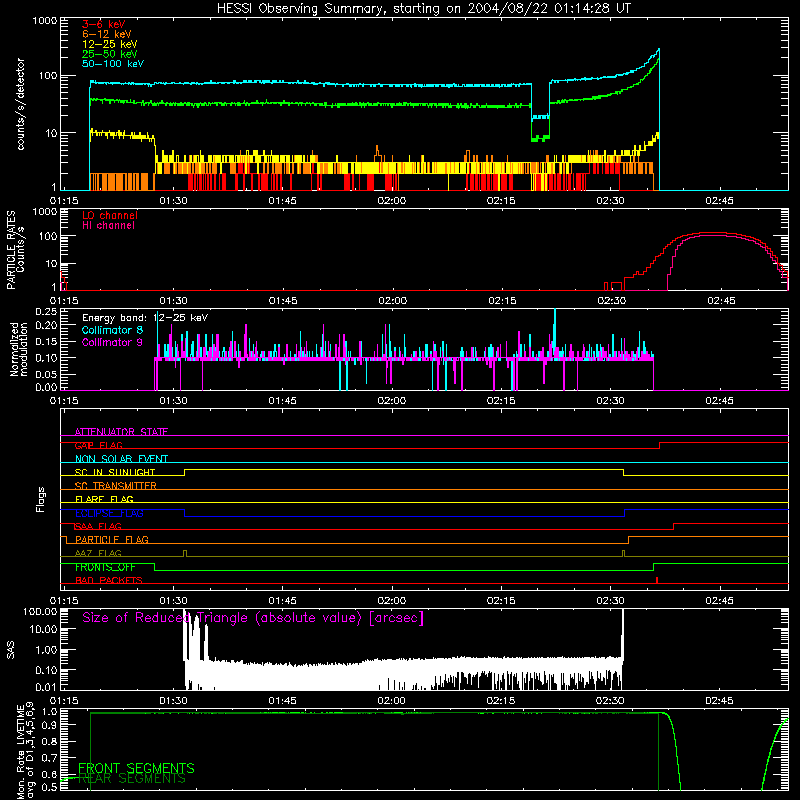800x800 pixels.
Task: Click the vertical Flags axis label
Action: coord(41,499)
